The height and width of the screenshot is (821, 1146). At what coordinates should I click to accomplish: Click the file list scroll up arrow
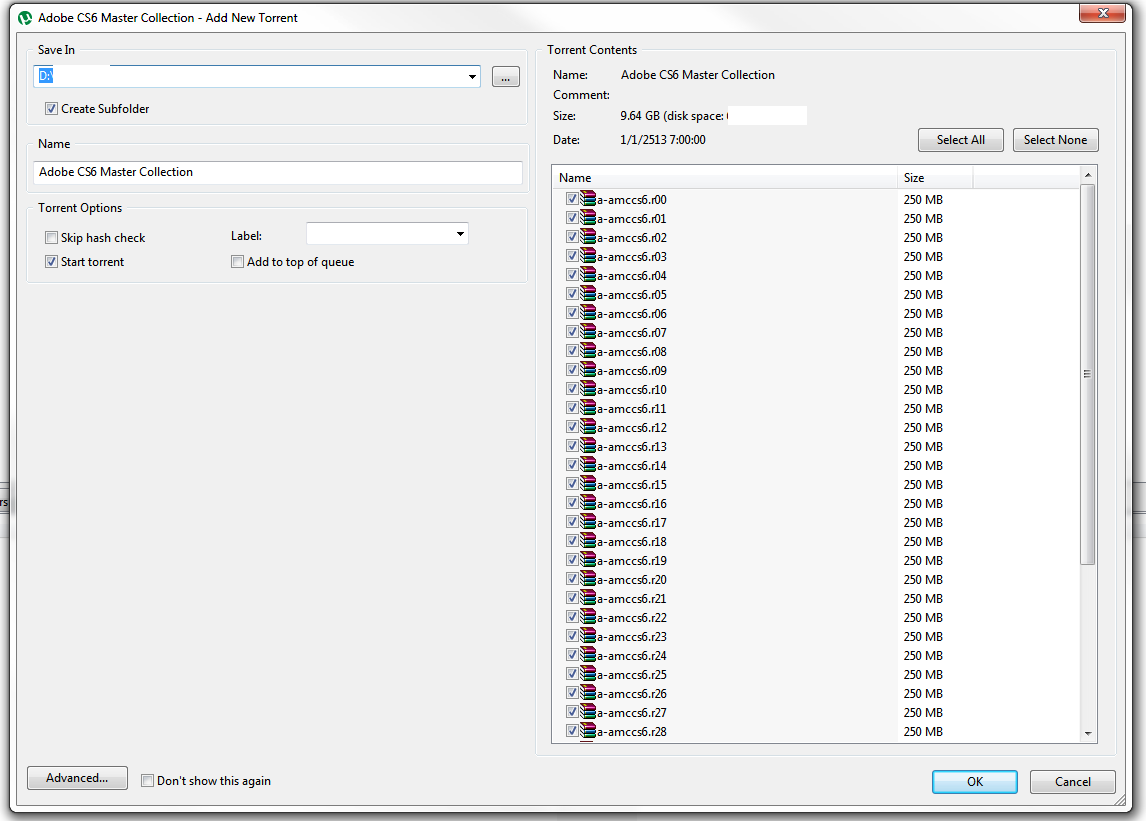tap(1088, 175)
